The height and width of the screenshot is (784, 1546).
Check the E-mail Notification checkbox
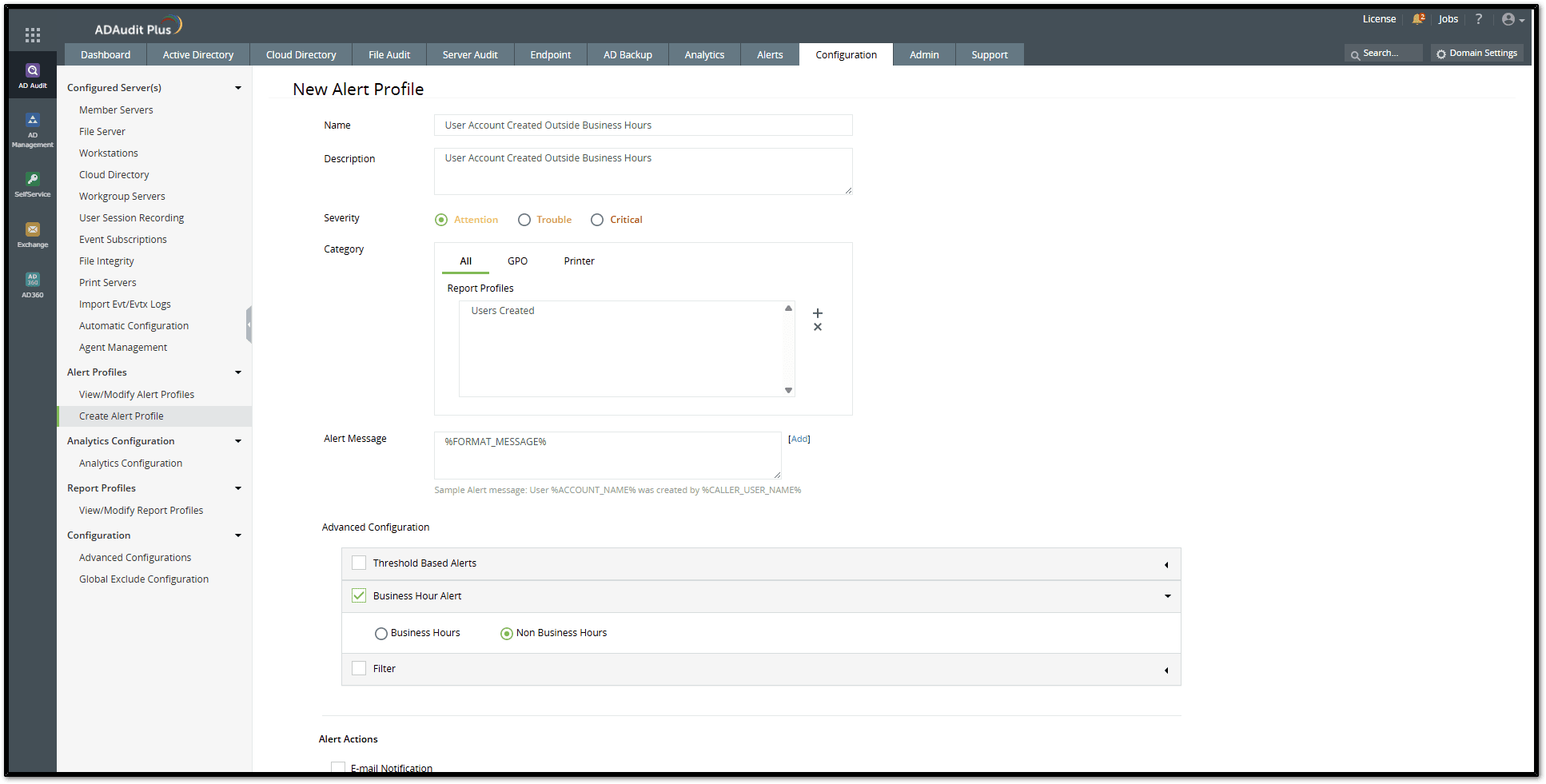338,767
